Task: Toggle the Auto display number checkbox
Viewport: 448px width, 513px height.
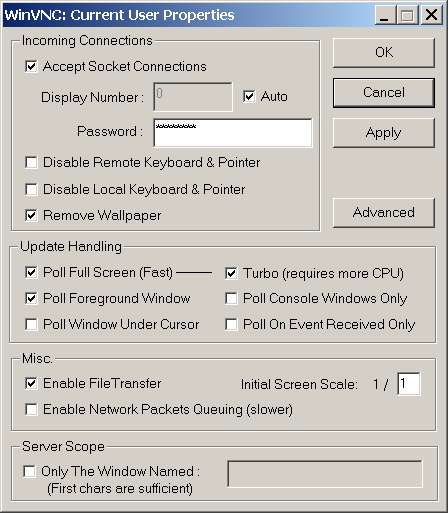Action: click(249, 97)
